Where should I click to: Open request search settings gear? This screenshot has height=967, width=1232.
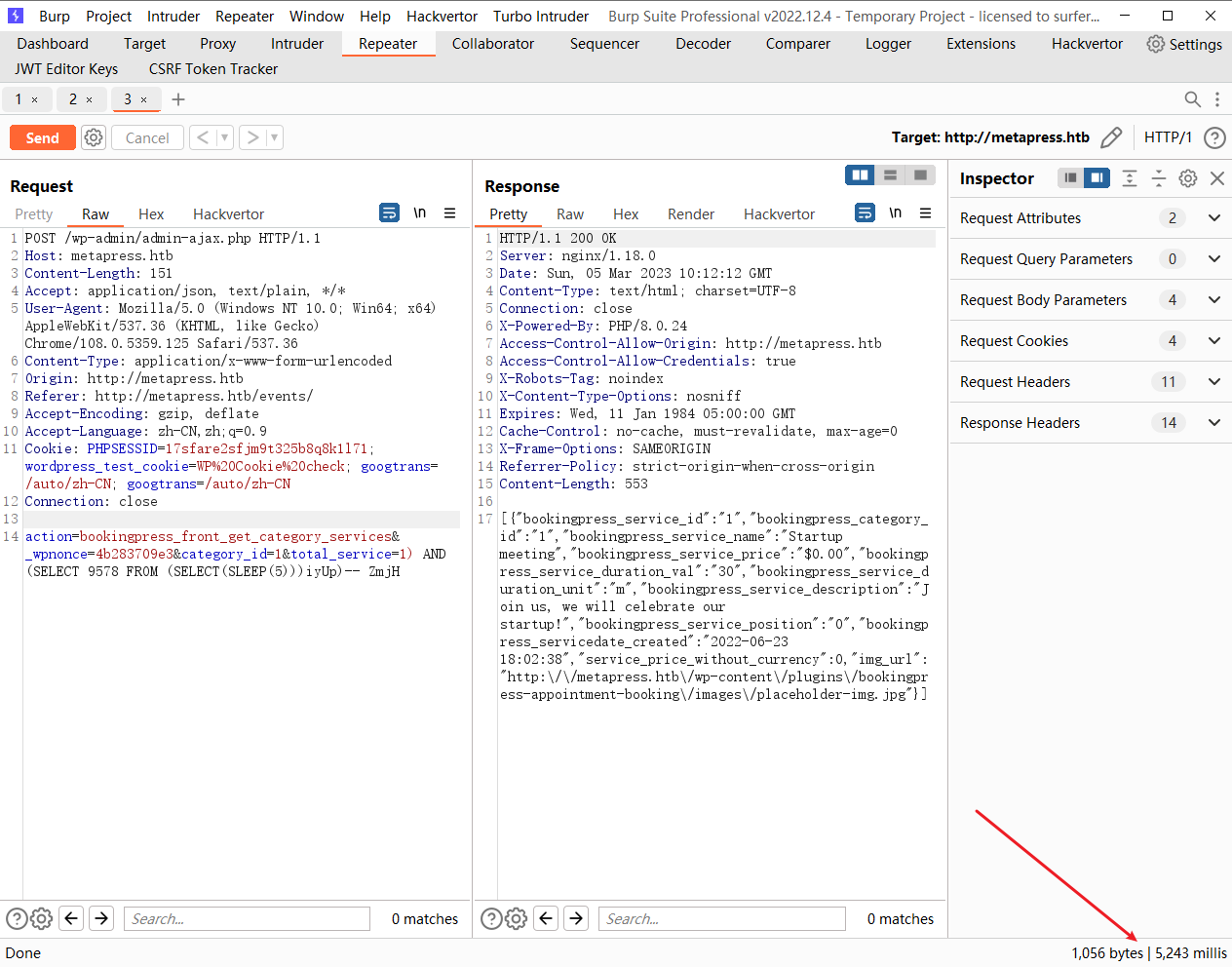41,918
